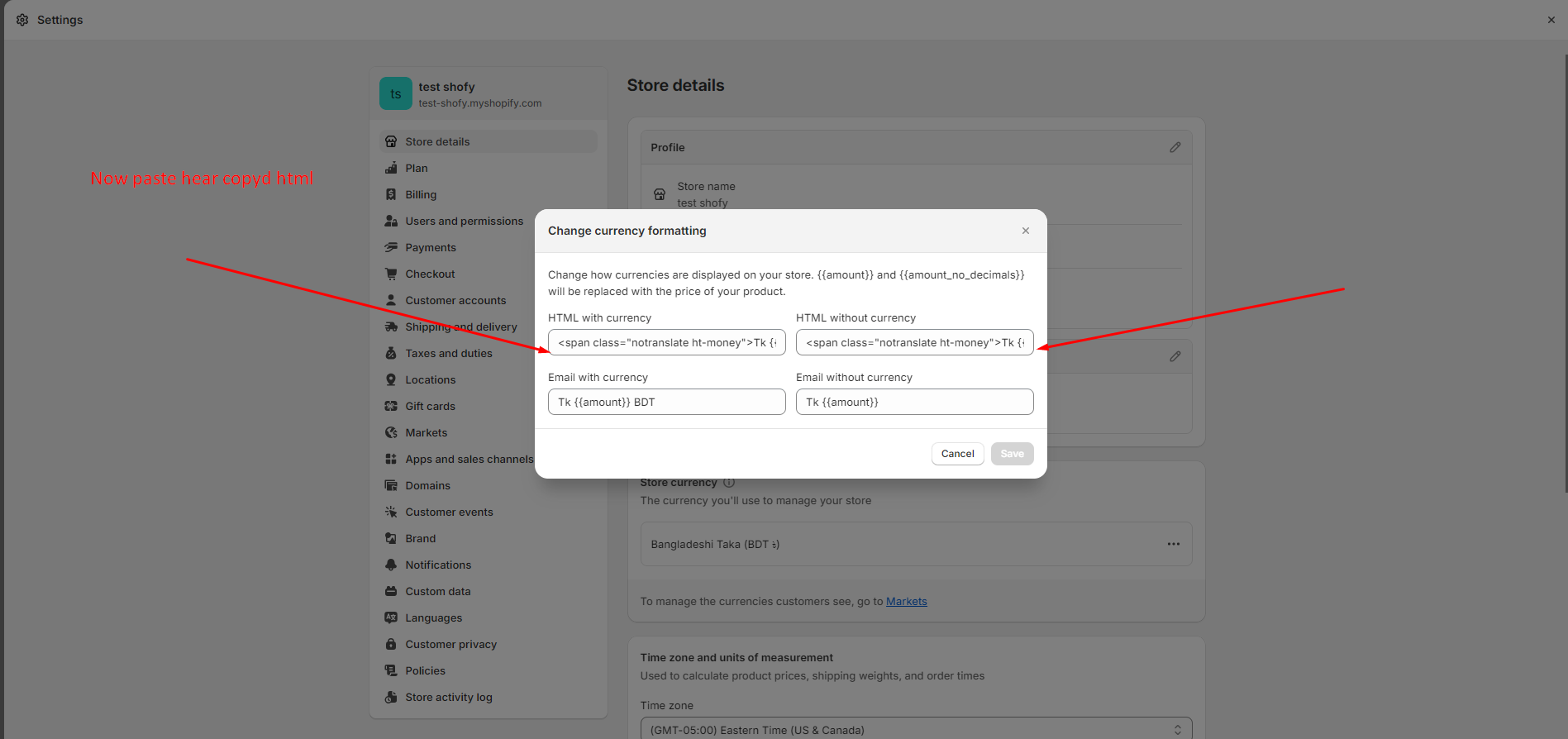Click the Gift cards icon
This screenshot has height=739, width=1568.
[x=391, y=406]
